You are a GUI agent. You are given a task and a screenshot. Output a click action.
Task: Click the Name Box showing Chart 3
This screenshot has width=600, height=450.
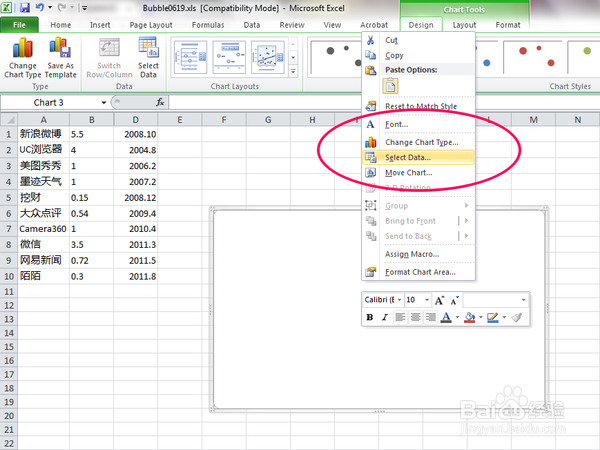50,103
